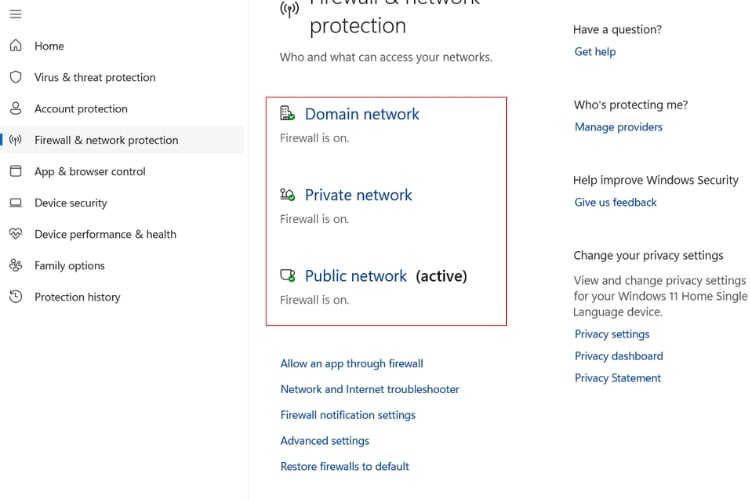
Task: Open the Public network (active) settings
Action: pyautogui.click(x=356, y=276)
